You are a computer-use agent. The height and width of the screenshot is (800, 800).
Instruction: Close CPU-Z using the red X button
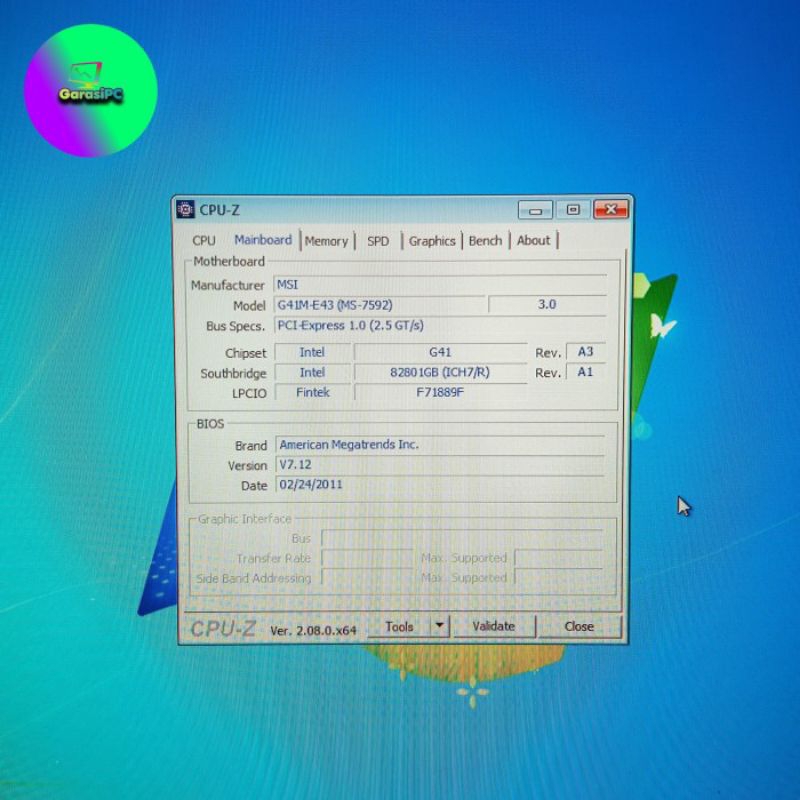tap(611, 210)
